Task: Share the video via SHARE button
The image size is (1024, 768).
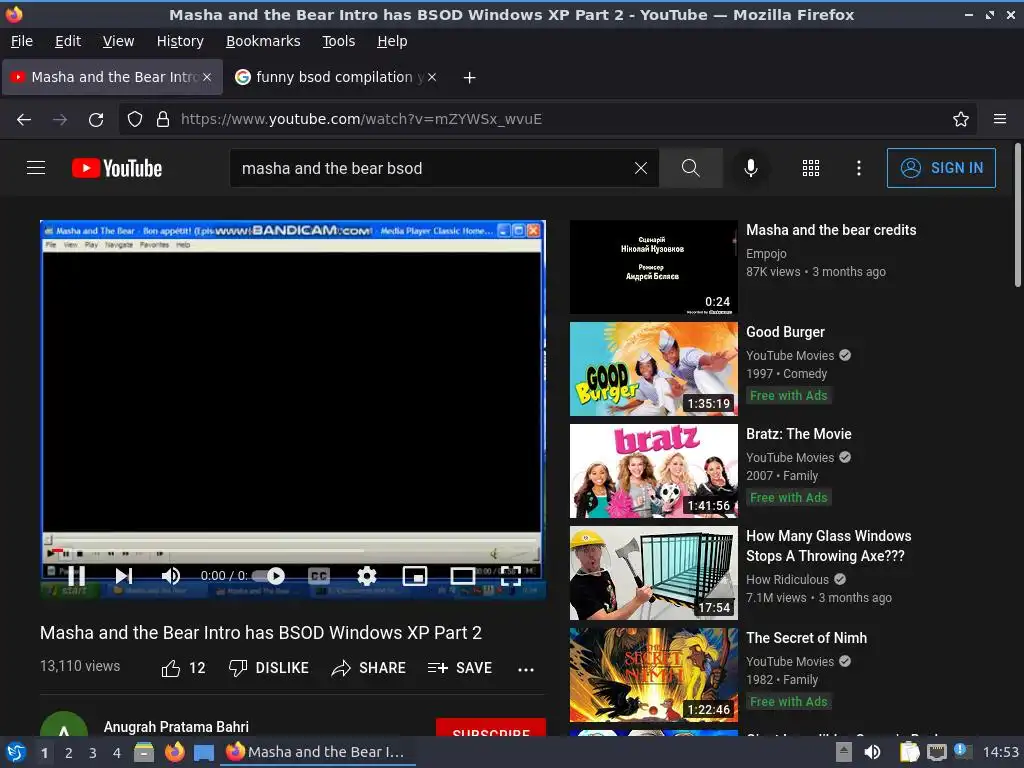Action: pyautogui.click(x=368, y=668)
